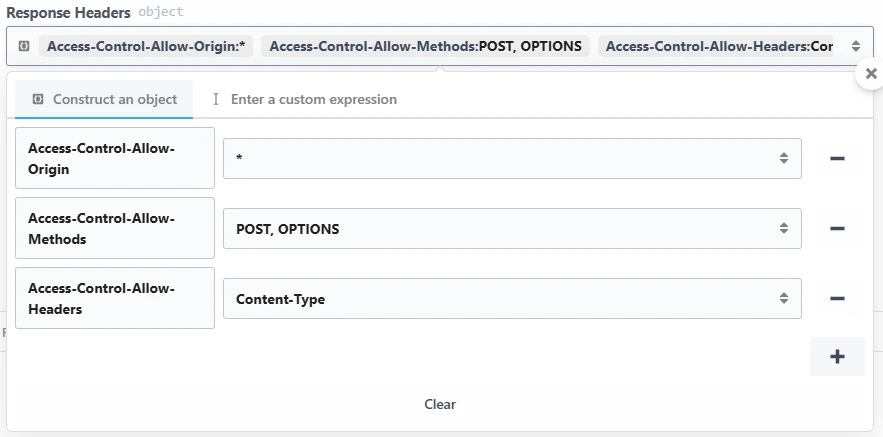
Task: Expand the Response Headers field selector arrows
Action: [x=856, y=46]
